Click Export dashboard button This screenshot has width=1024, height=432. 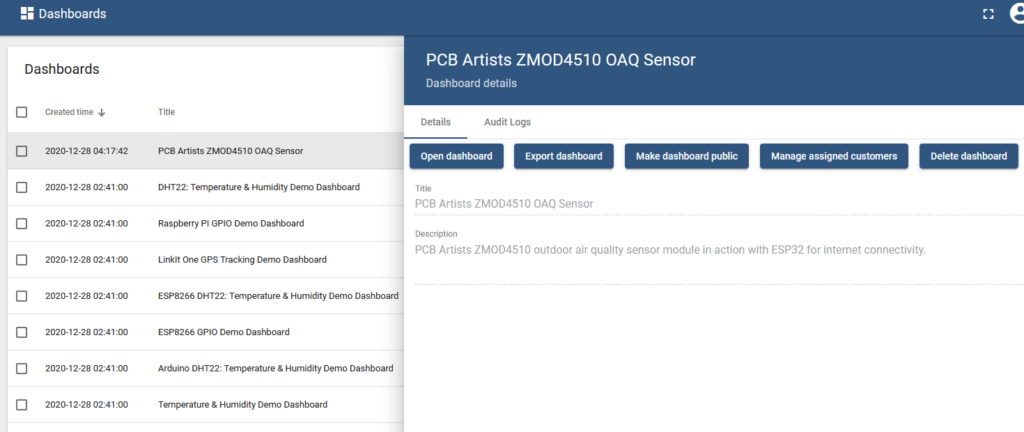(564, 156)
